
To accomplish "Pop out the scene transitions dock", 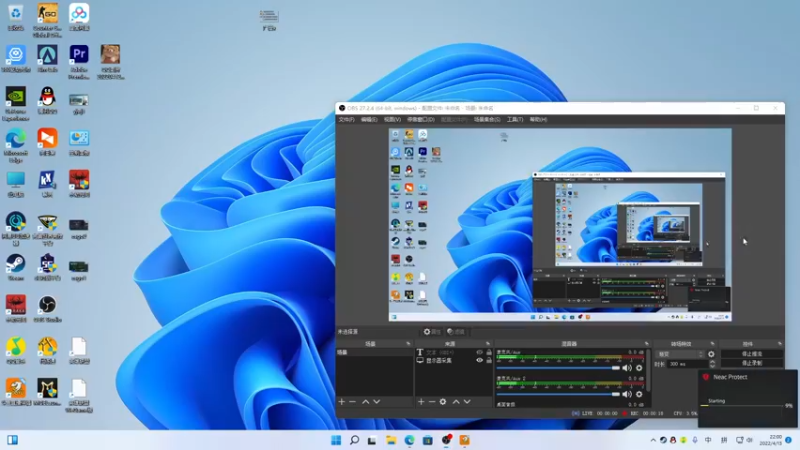I will [712, 344].
